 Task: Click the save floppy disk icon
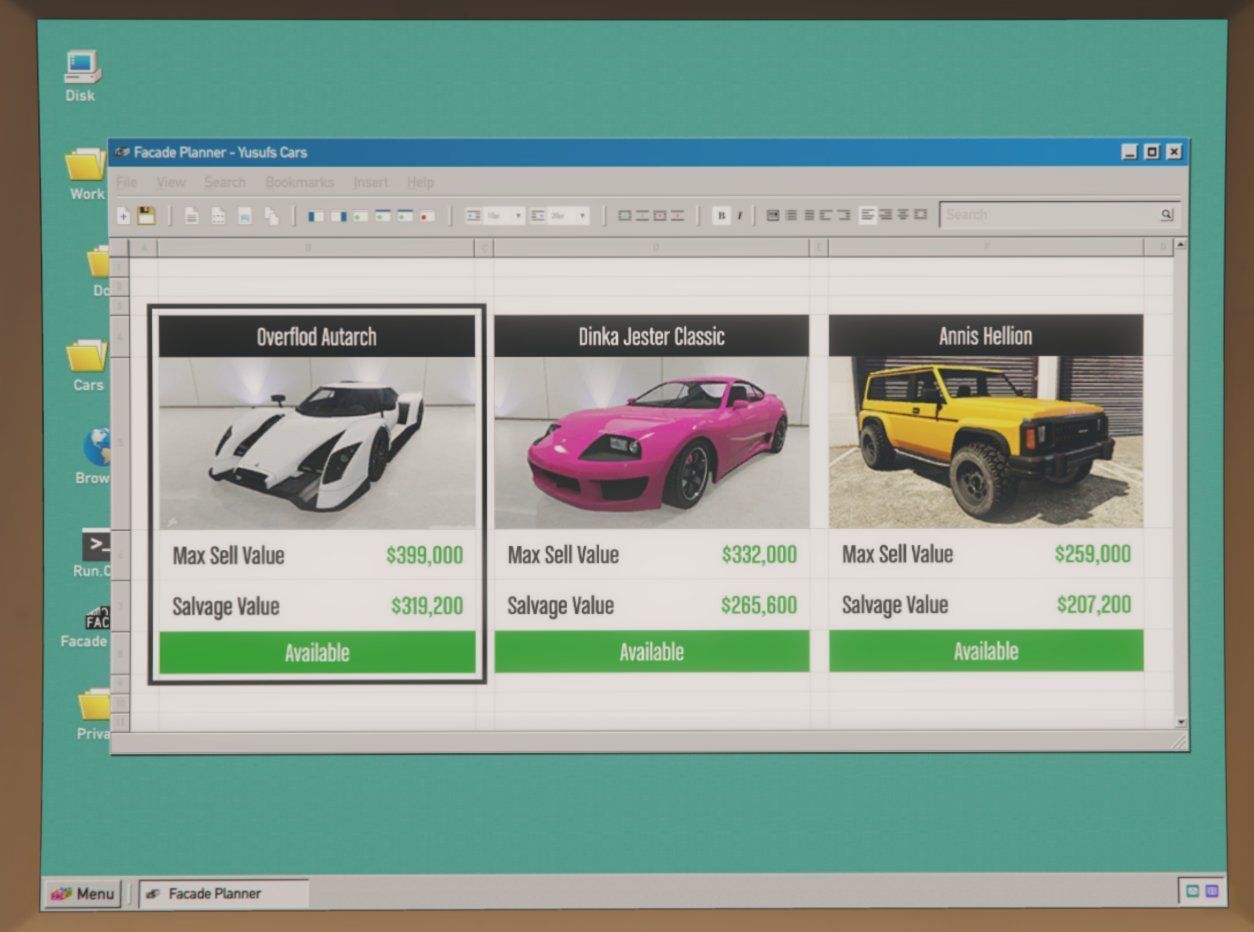146,215
